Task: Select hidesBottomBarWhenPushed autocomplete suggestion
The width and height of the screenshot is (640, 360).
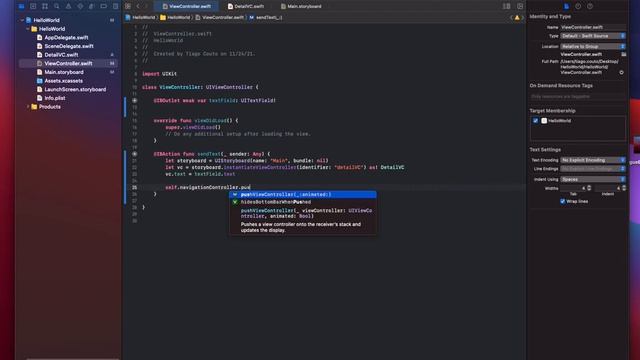Action: pyautogui.click(x=303, y=202)
